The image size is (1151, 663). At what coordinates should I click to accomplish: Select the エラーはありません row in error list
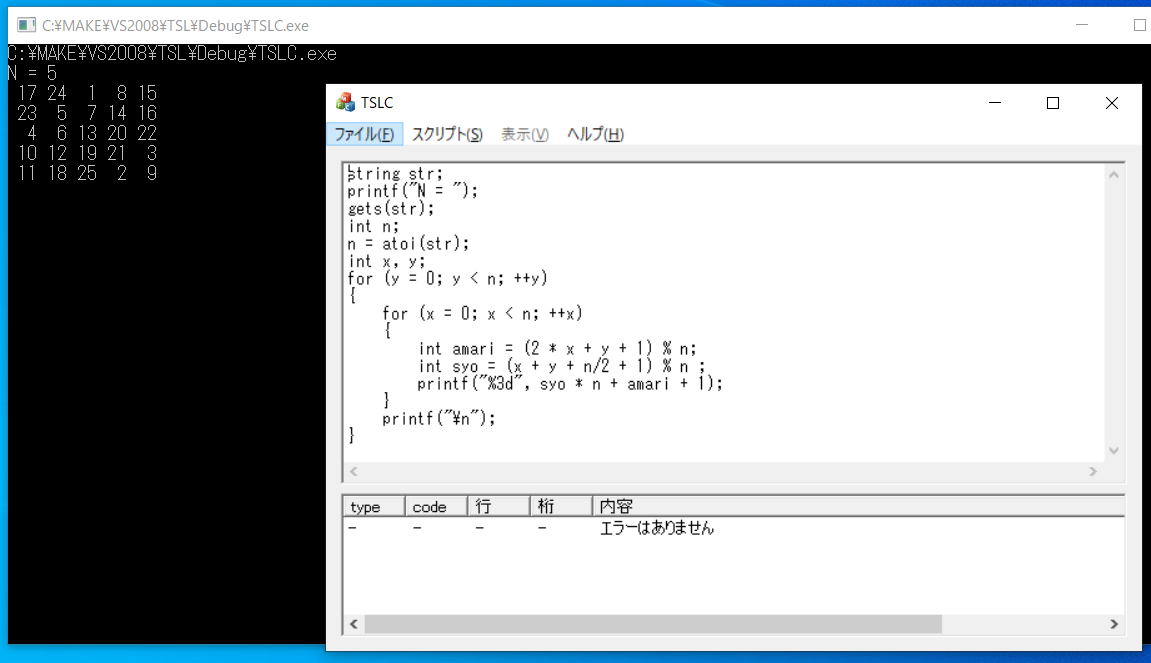656,528
